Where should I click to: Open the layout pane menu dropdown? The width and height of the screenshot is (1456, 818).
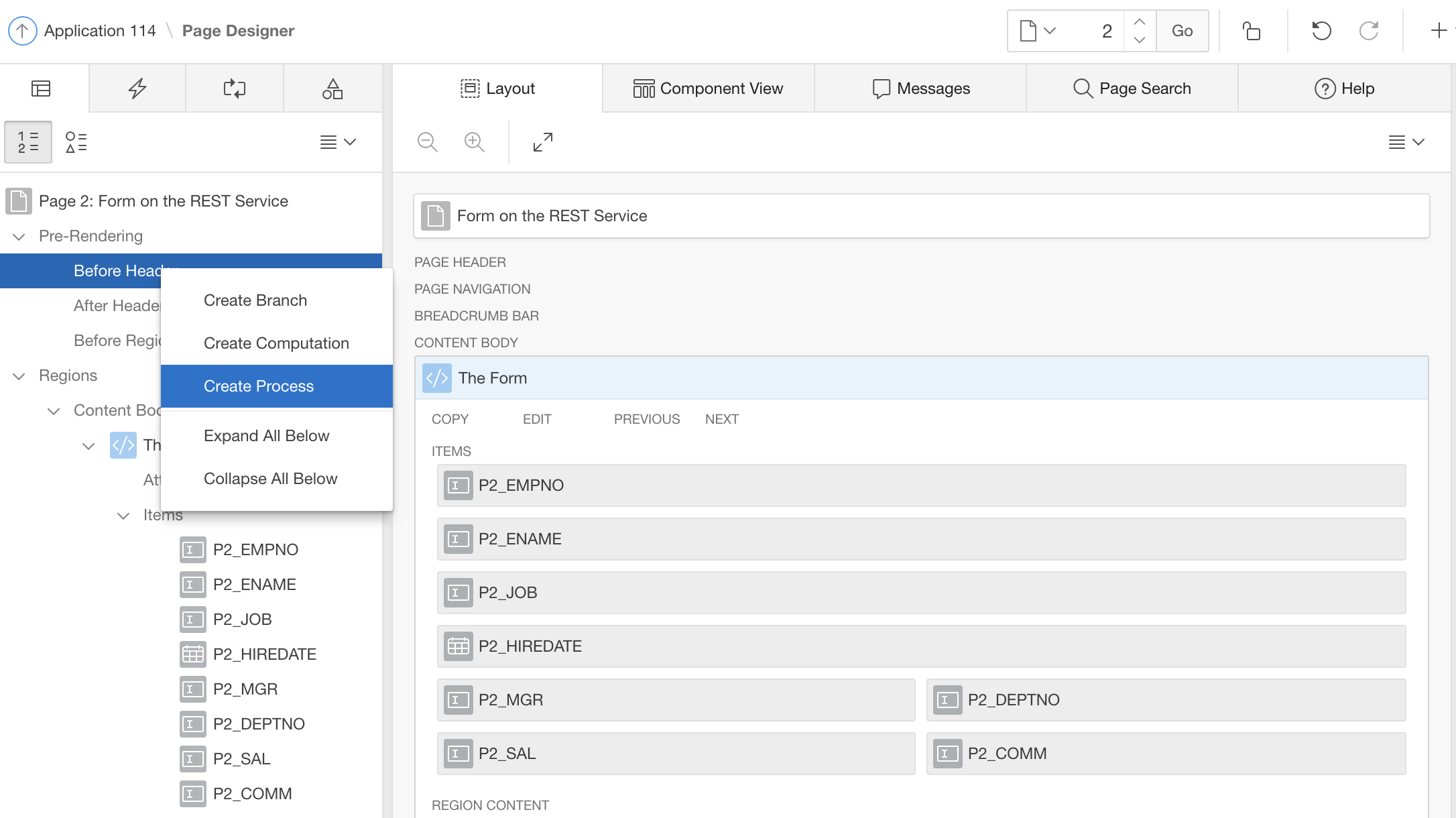tap(1406, 142)
